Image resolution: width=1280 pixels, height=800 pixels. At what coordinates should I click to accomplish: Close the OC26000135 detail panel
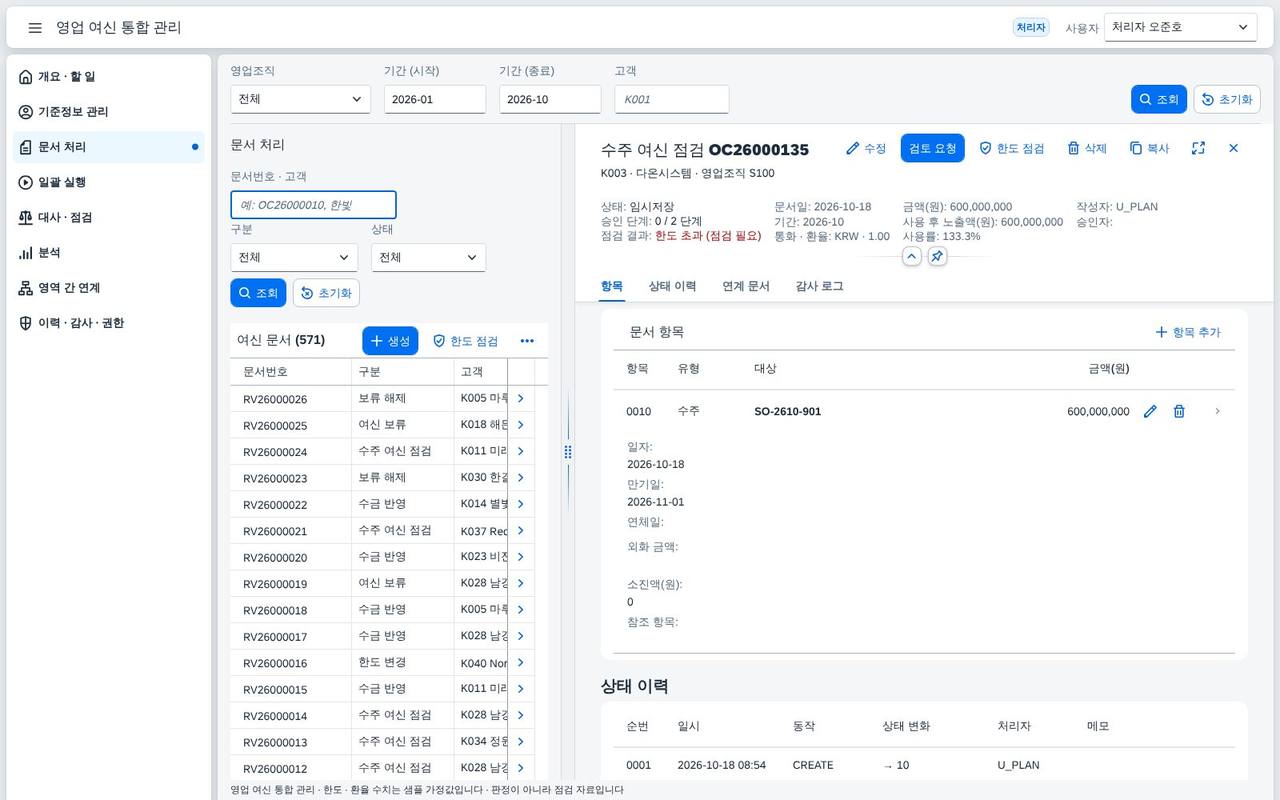pyautogui.click(x=1233, y=148)
